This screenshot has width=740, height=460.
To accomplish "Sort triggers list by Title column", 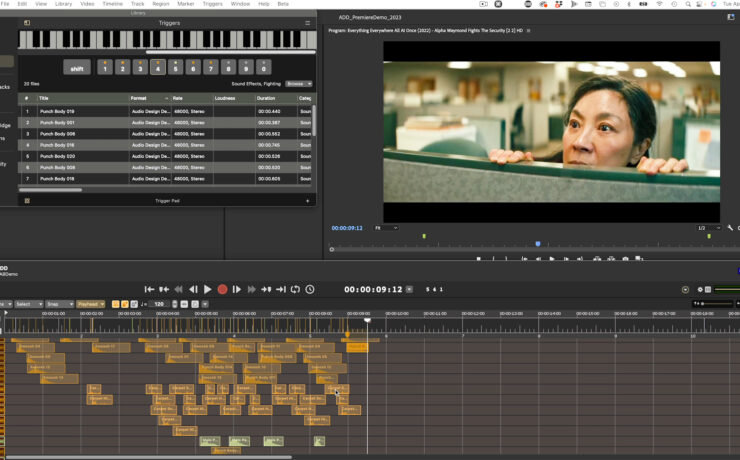I will coord(83,98).
